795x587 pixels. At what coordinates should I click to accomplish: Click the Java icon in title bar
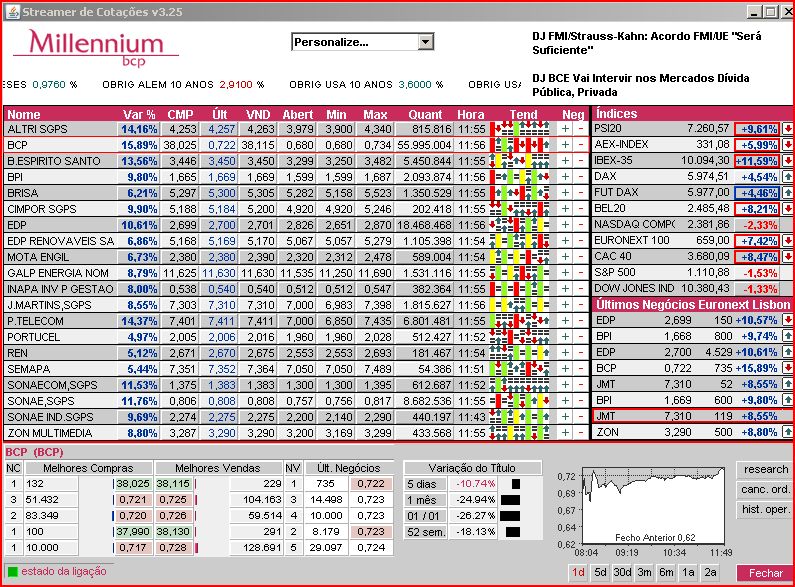[13, 12]
